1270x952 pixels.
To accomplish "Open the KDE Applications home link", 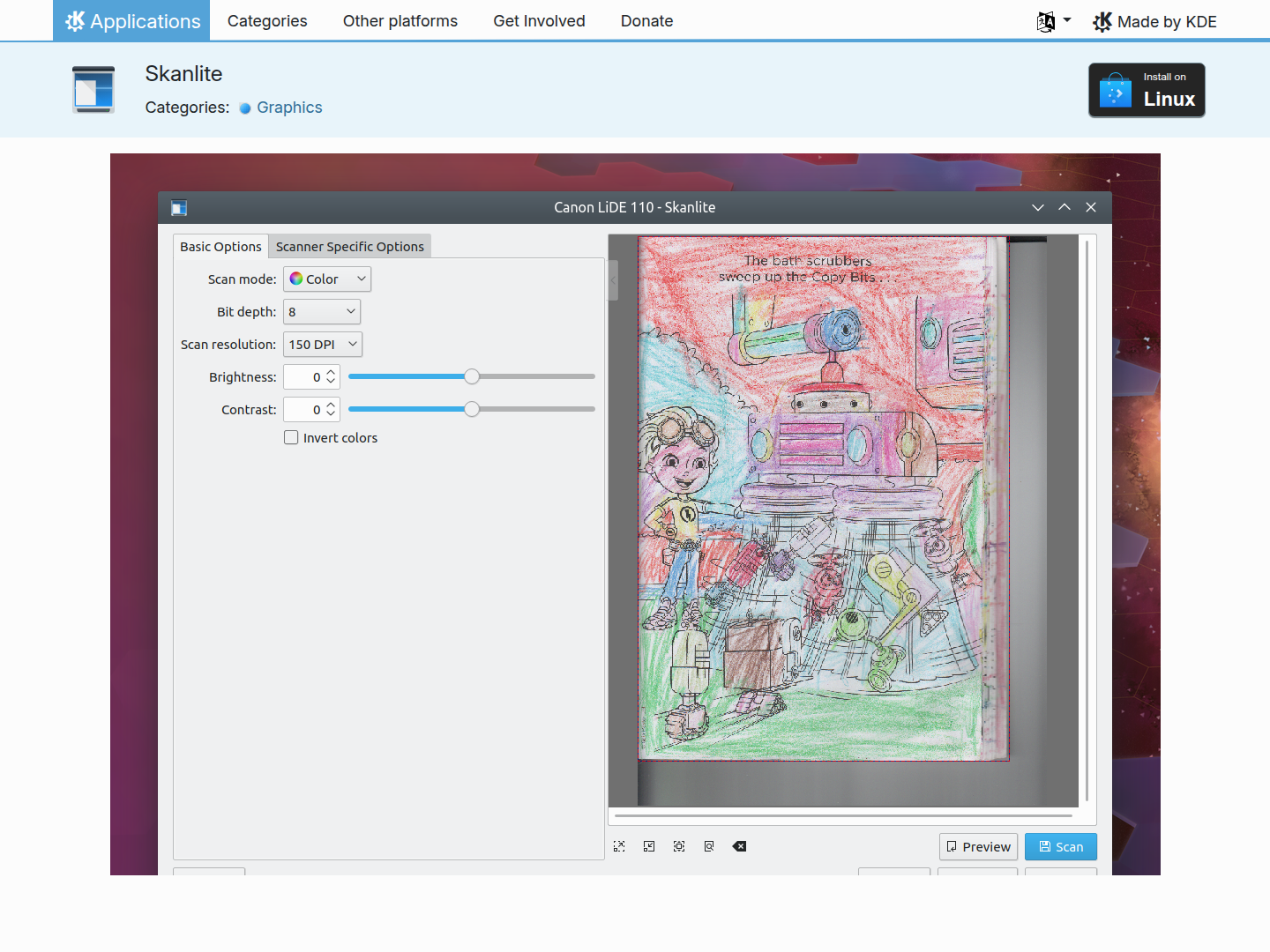I will tap(131, 20).
